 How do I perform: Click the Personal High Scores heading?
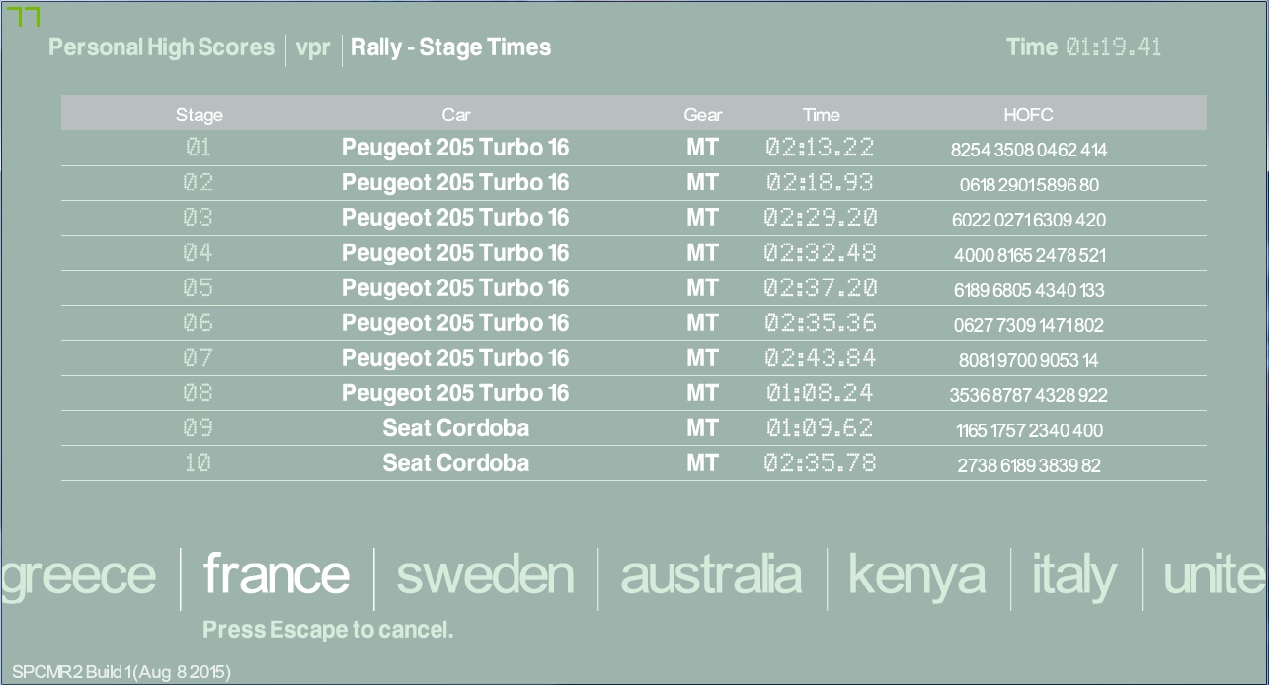pyautogui.click(x=161, y=47)
